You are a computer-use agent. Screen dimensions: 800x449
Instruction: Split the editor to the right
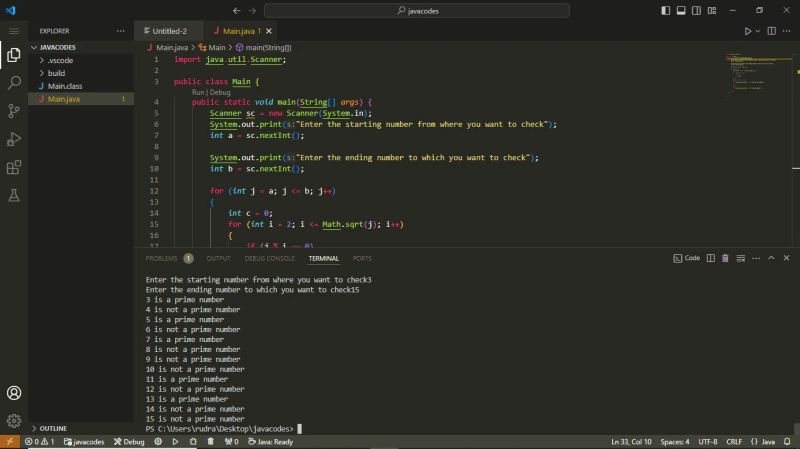pyautogui.click(x=771, y=31)
